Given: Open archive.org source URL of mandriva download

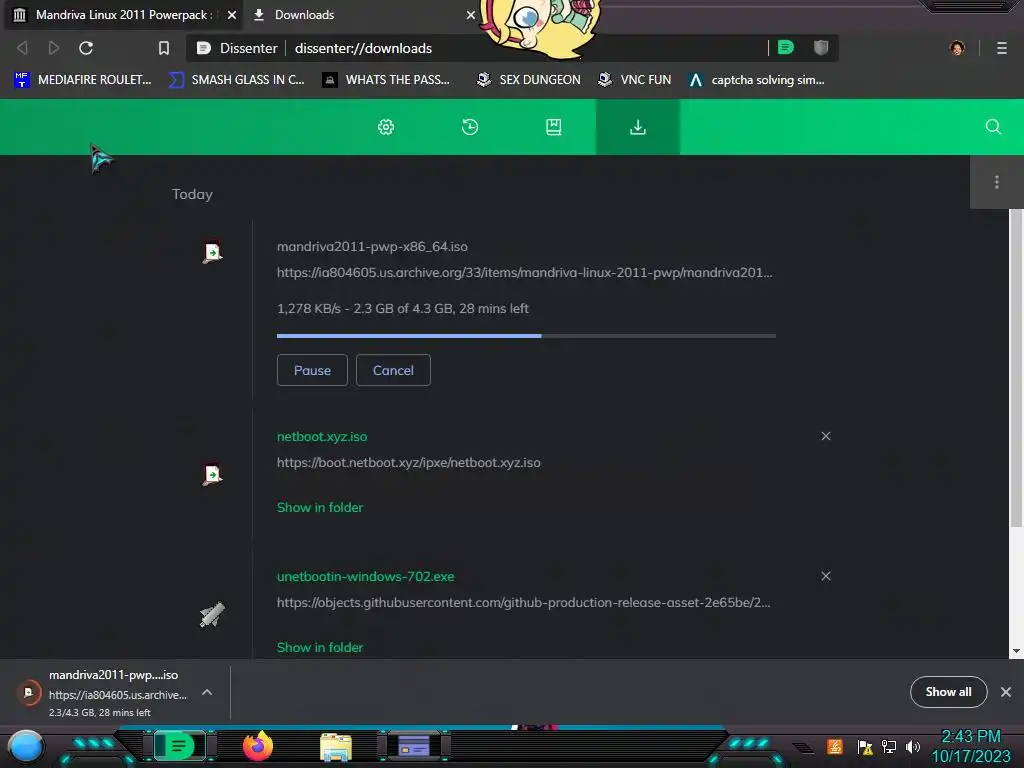Looking at the screenshot, I should tap(524, 272).
